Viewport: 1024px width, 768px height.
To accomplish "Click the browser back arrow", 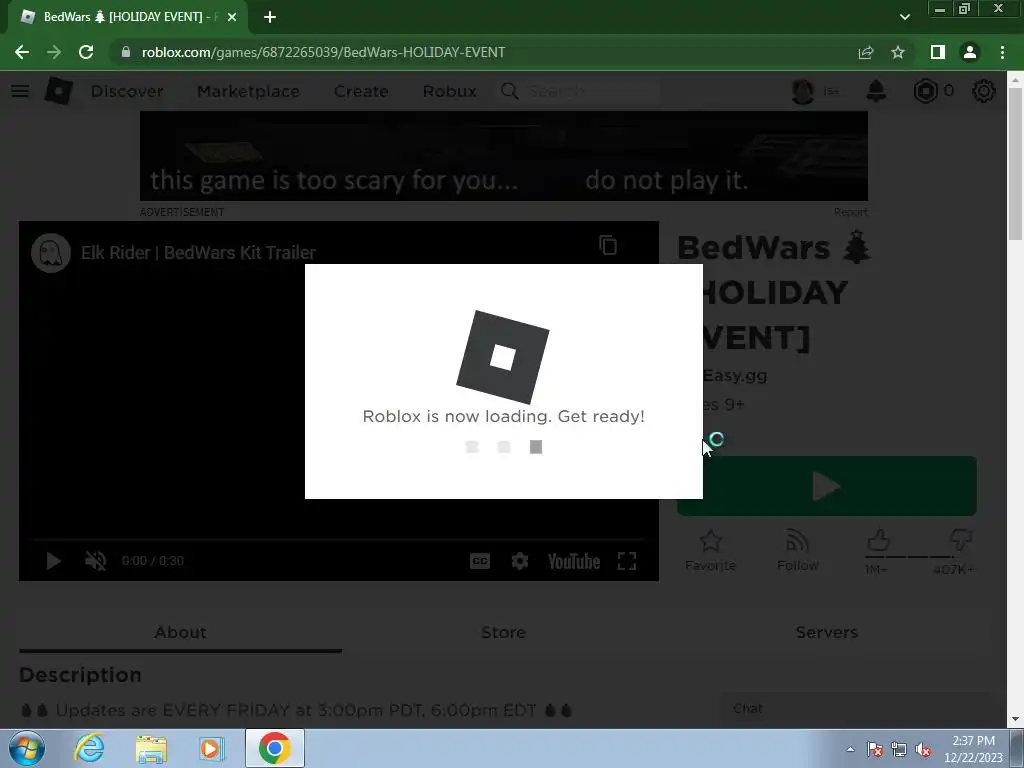I will coord(22,52).
